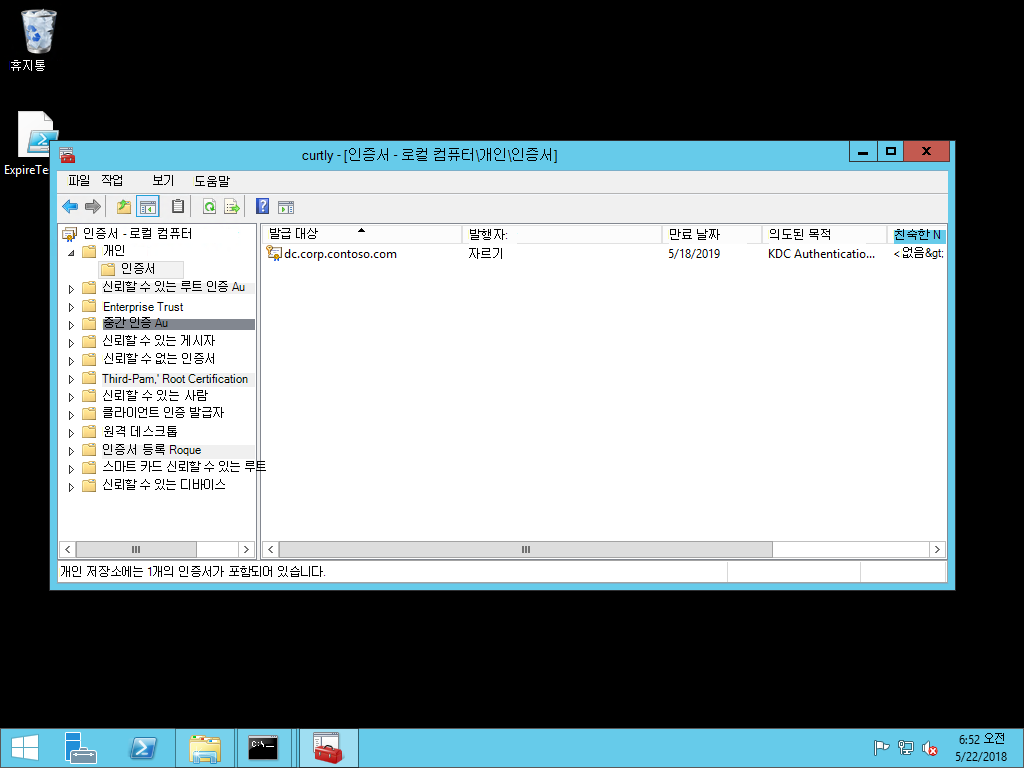Viewport: 1024px width, 768px height.
Task: Move up one level in the toolbar
Action: (123, 207)
